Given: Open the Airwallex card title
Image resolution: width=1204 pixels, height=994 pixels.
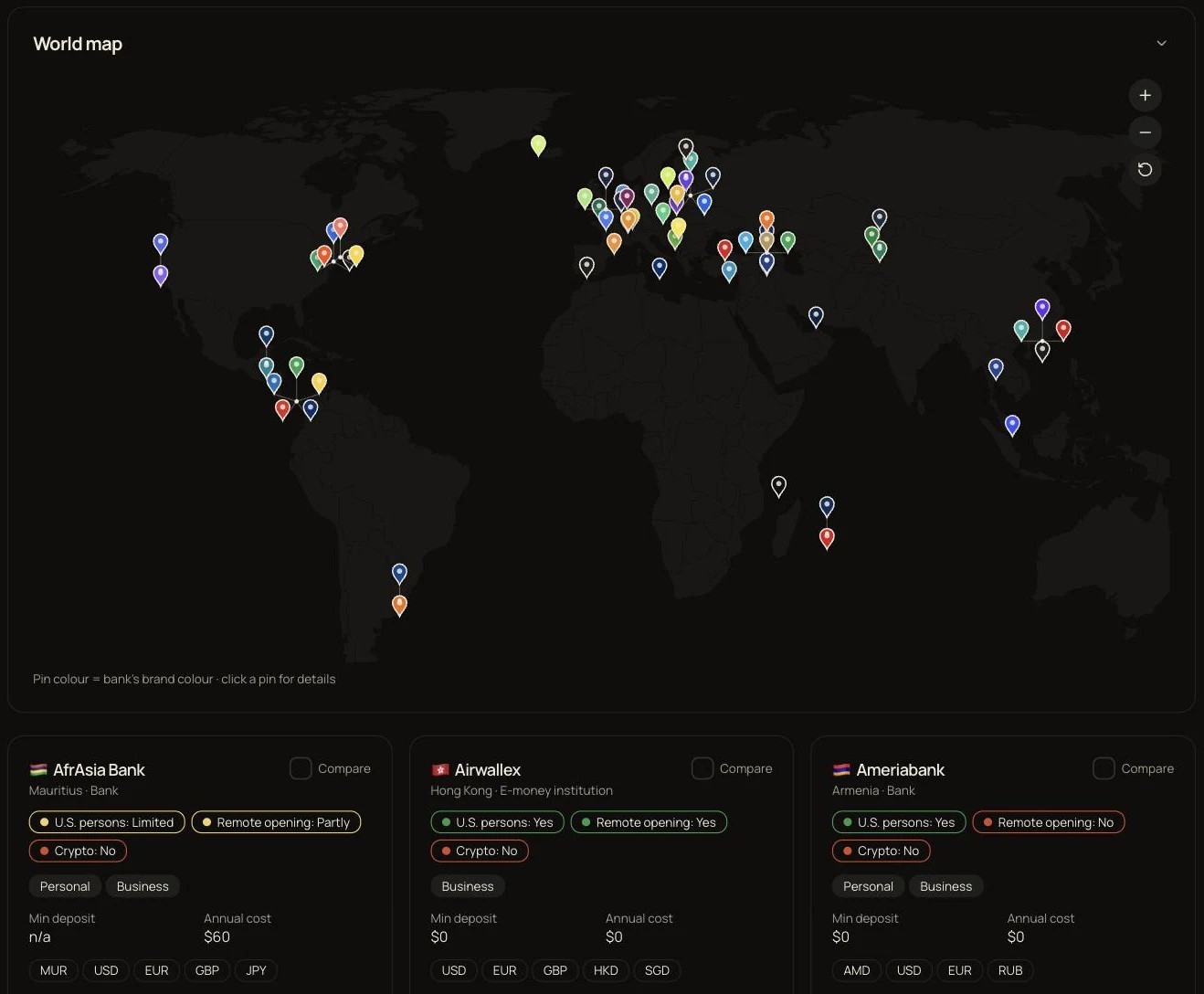Looking at the screenshot, I should pos(488,770).
